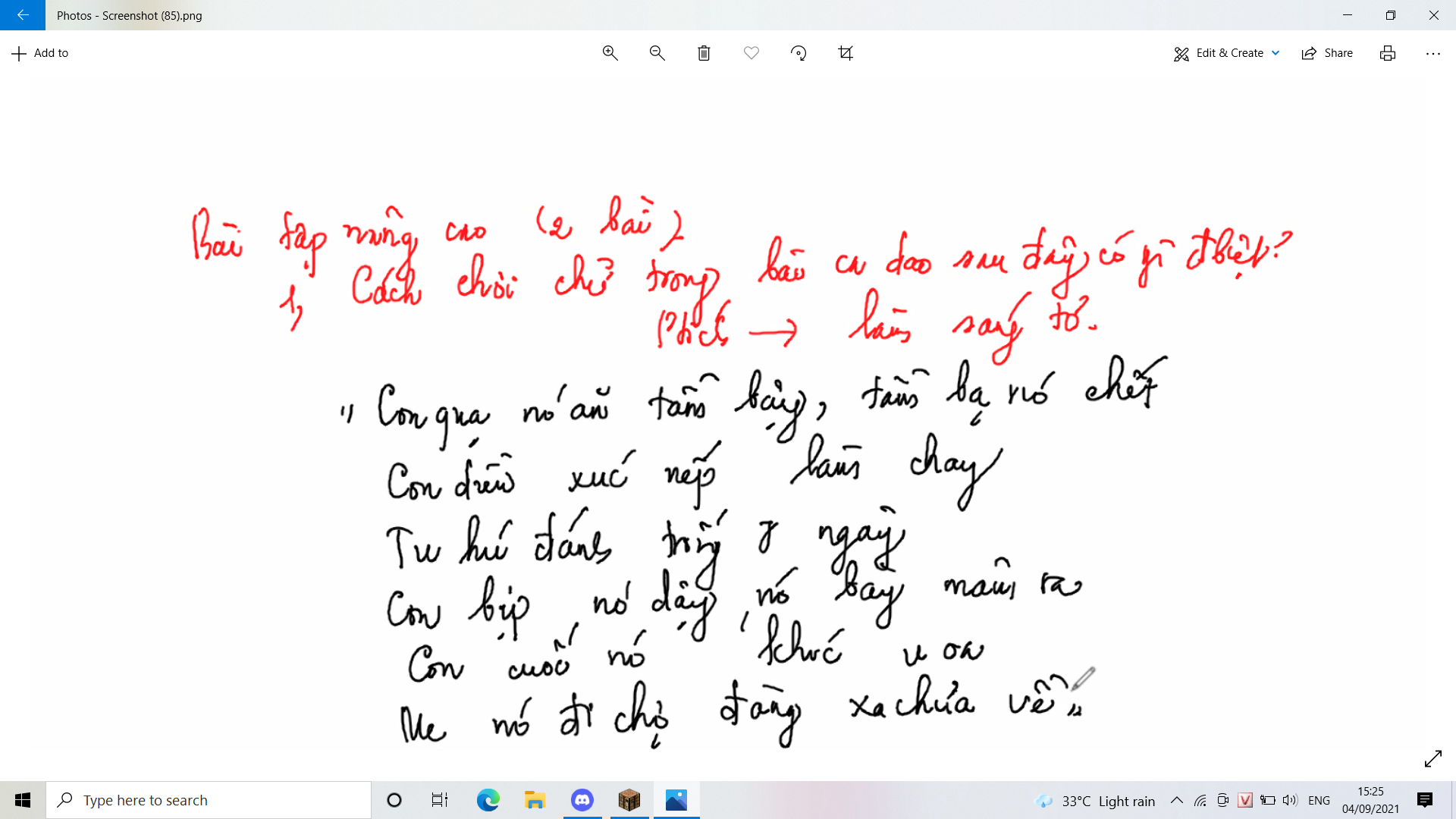Open Task View on taskbar
This screenshot has height=819, width=1456.
click(x=440, y=800)
